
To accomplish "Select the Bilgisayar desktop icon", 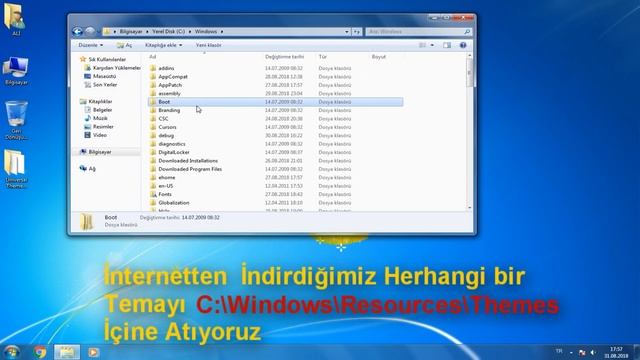I will tap(16, 71).
